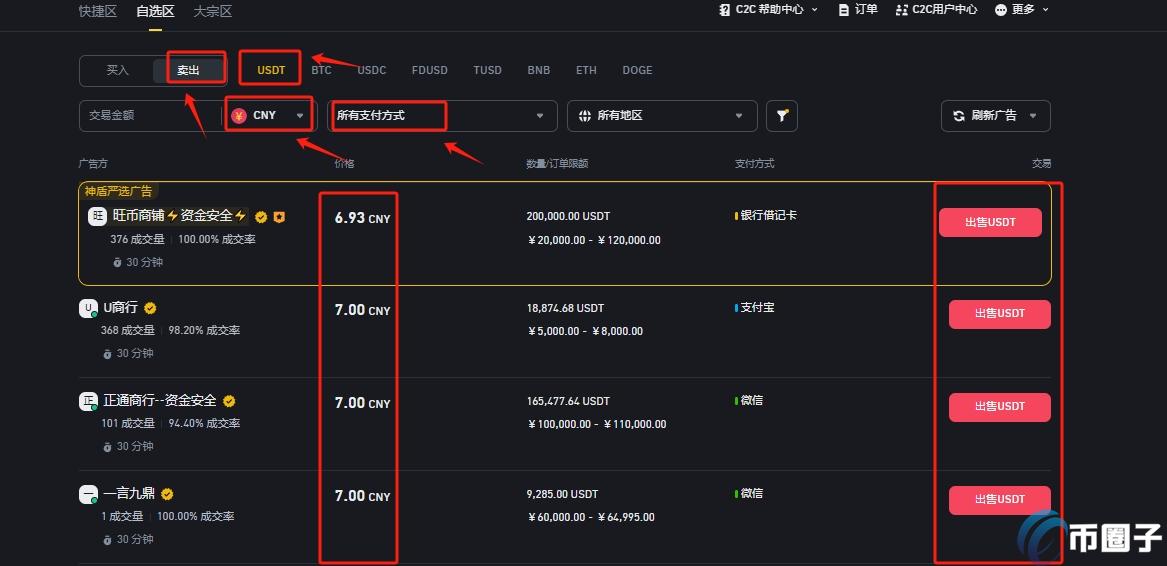Click the 30 分钟 timer icon for U商行
1167x566 pixels.
point(107,354)
